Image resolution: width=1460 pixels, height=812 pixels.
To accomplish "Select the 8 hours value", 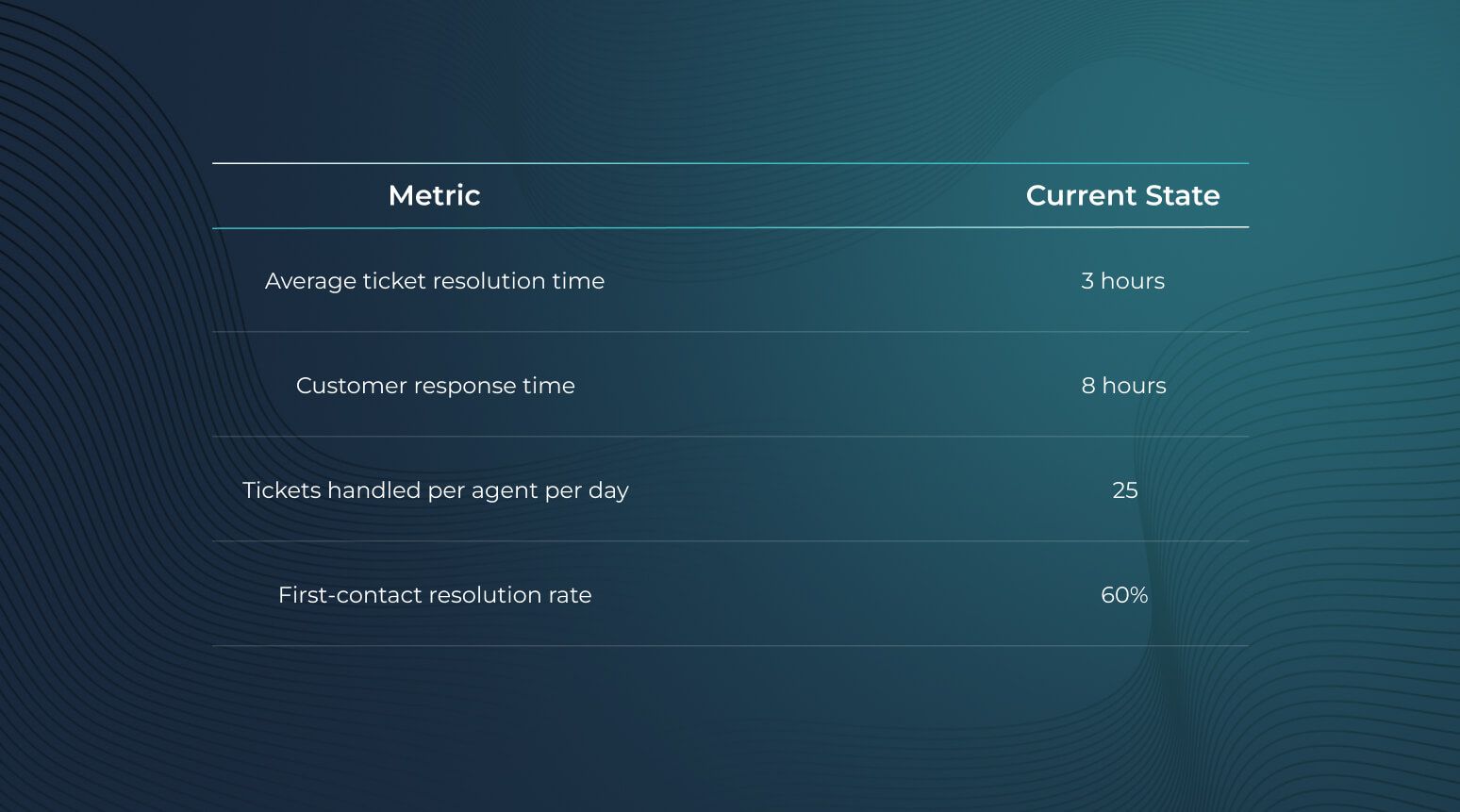I will point(1123,386).
